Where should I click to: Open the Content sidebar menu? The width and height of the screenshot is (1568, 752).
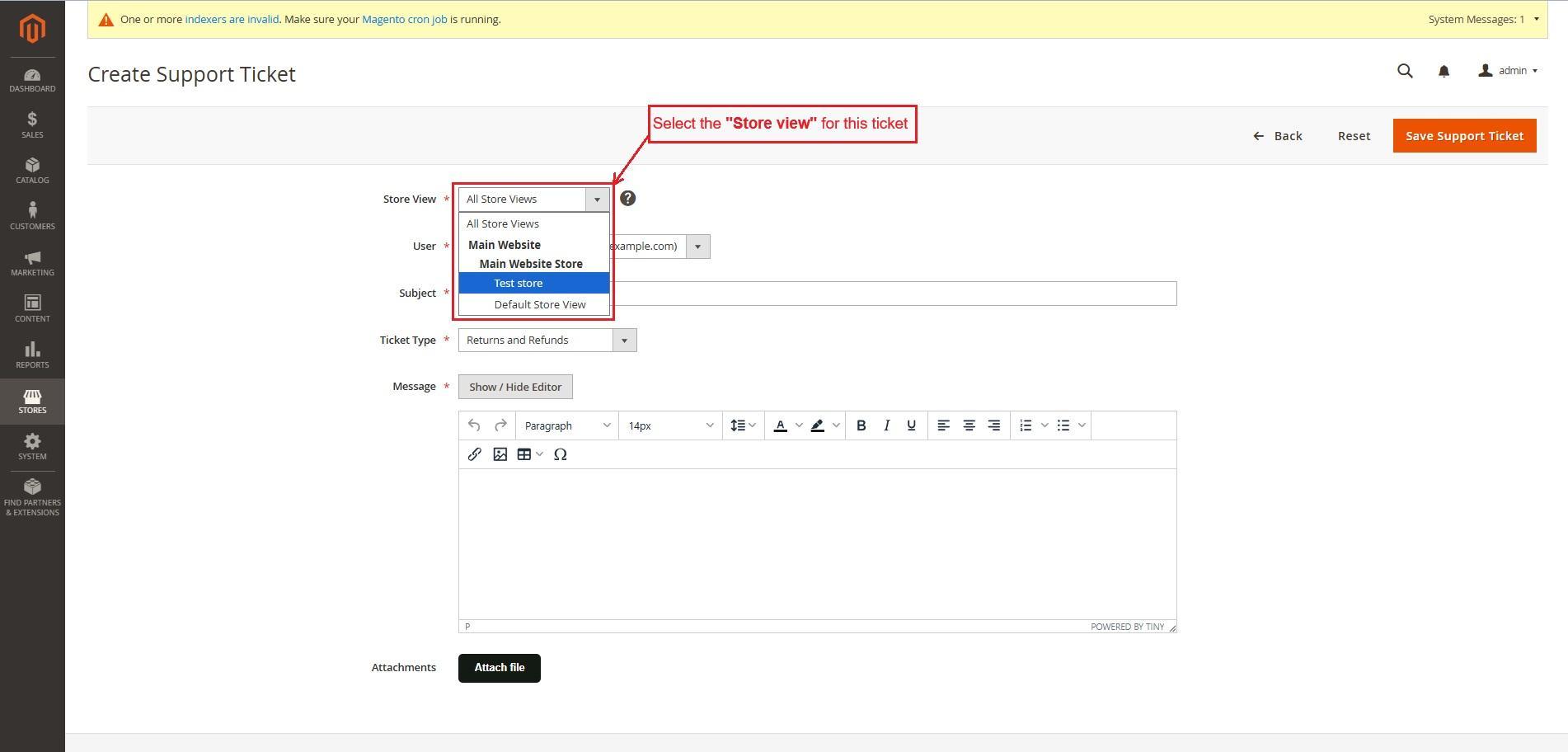pyautogui.click(x=32, y=309)
